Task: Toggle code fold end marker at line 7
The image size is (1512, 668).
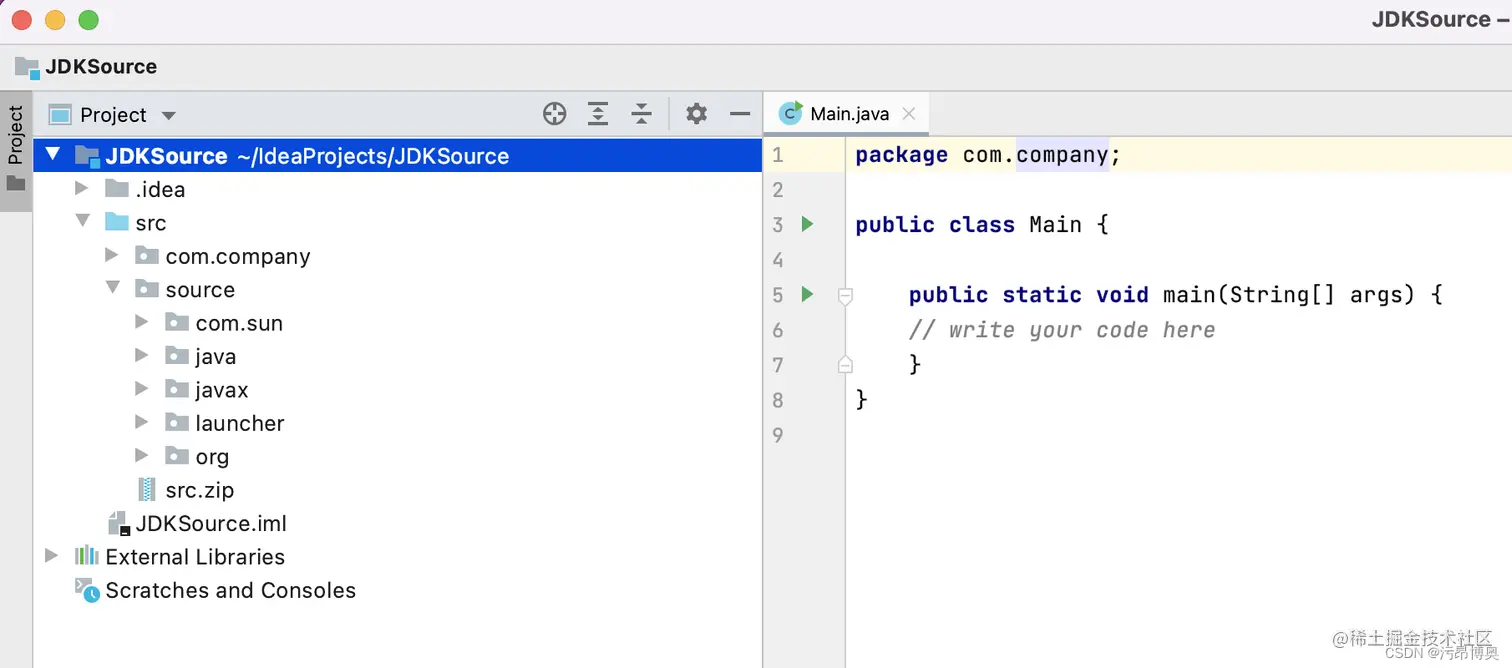Action: (845, 364)
